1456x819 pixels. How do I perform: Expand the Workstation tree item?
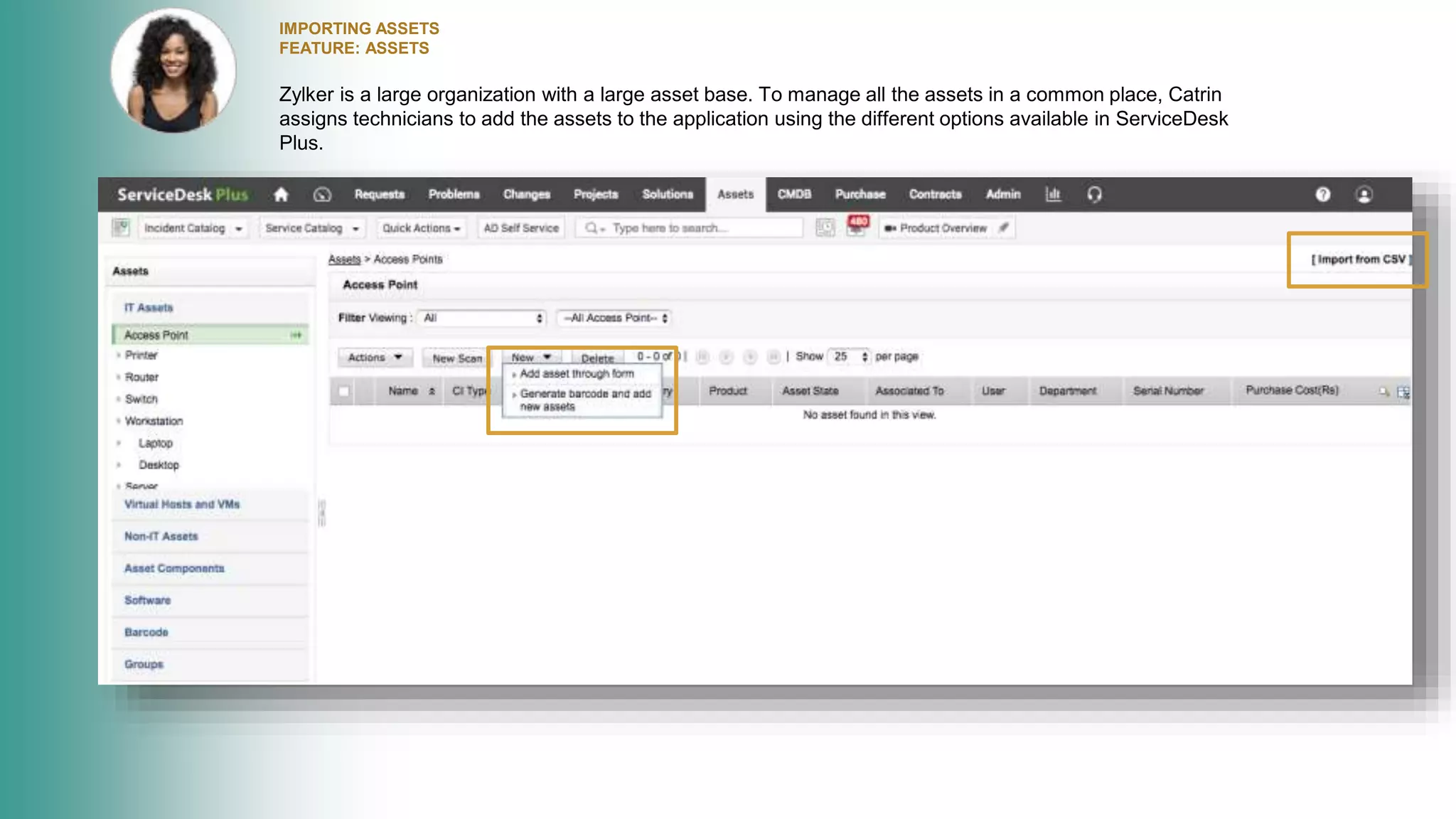pos(119,421)
